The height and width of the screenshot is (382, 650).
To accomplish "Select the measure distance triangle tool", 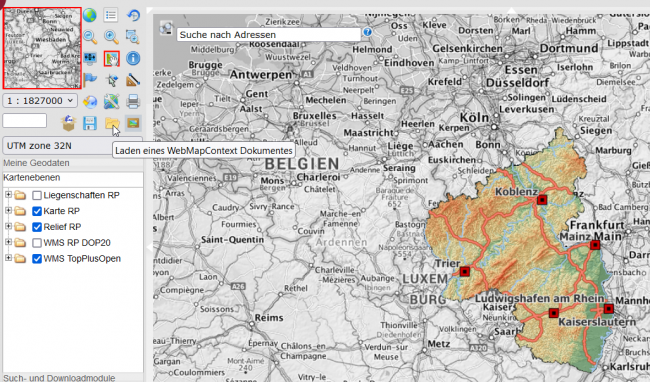I will click(133, 80).
